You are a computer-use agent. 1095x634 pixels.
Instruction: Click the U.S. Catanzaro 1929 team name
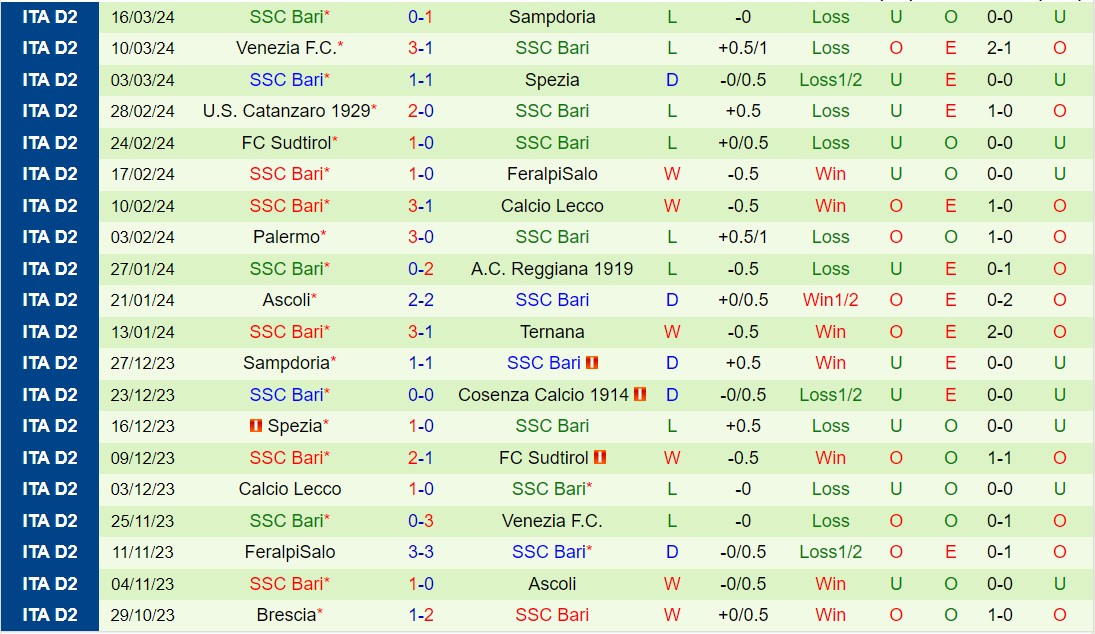(x=286, y=111)
